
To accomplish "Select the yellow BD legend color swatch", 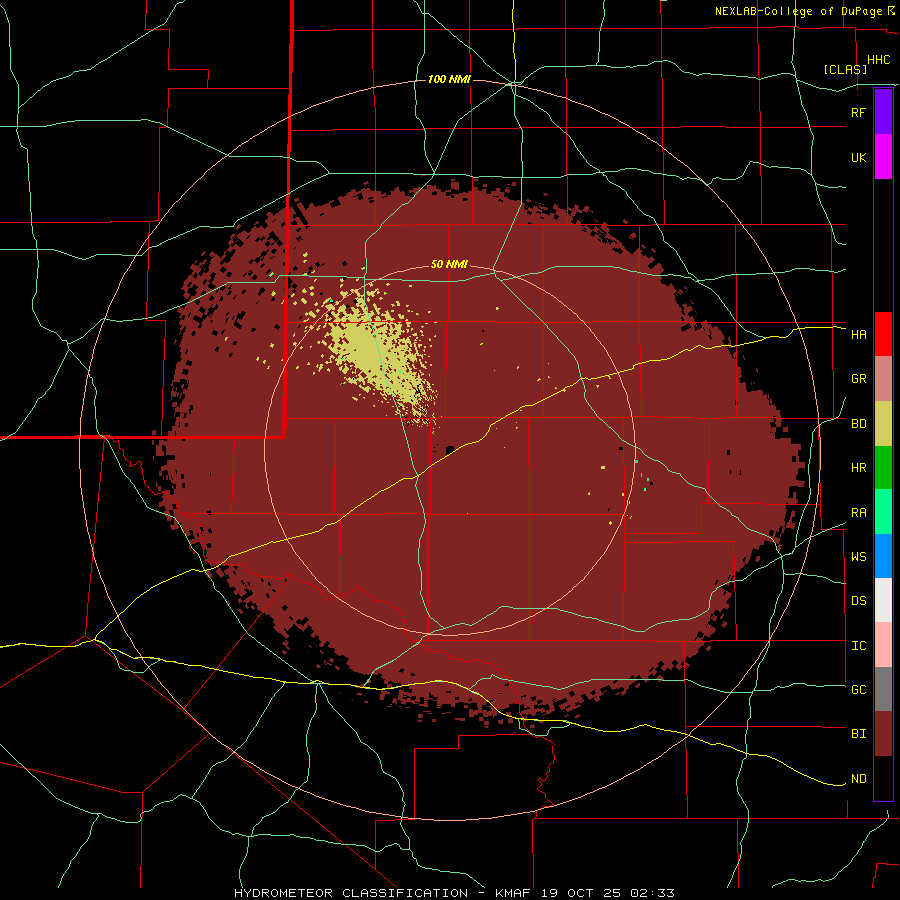I will pyautogui.click(x=883, y=423).
